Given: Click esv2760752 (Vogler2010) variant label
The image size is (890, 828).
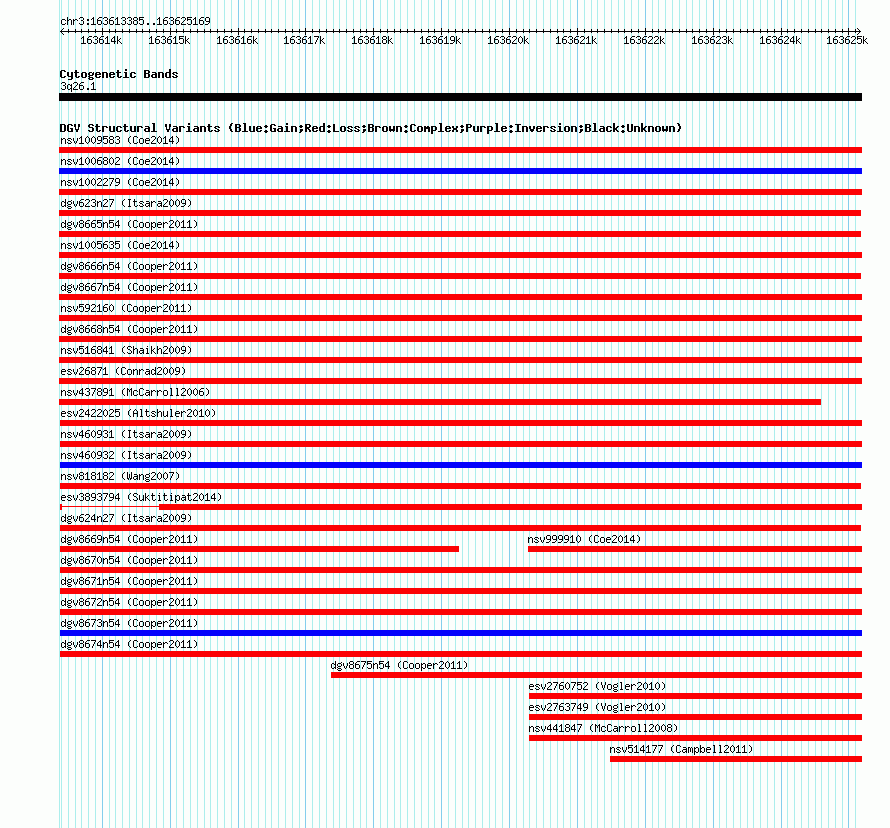Looking at the screenshot, I should pyautogui.click(x=597, y=686).
